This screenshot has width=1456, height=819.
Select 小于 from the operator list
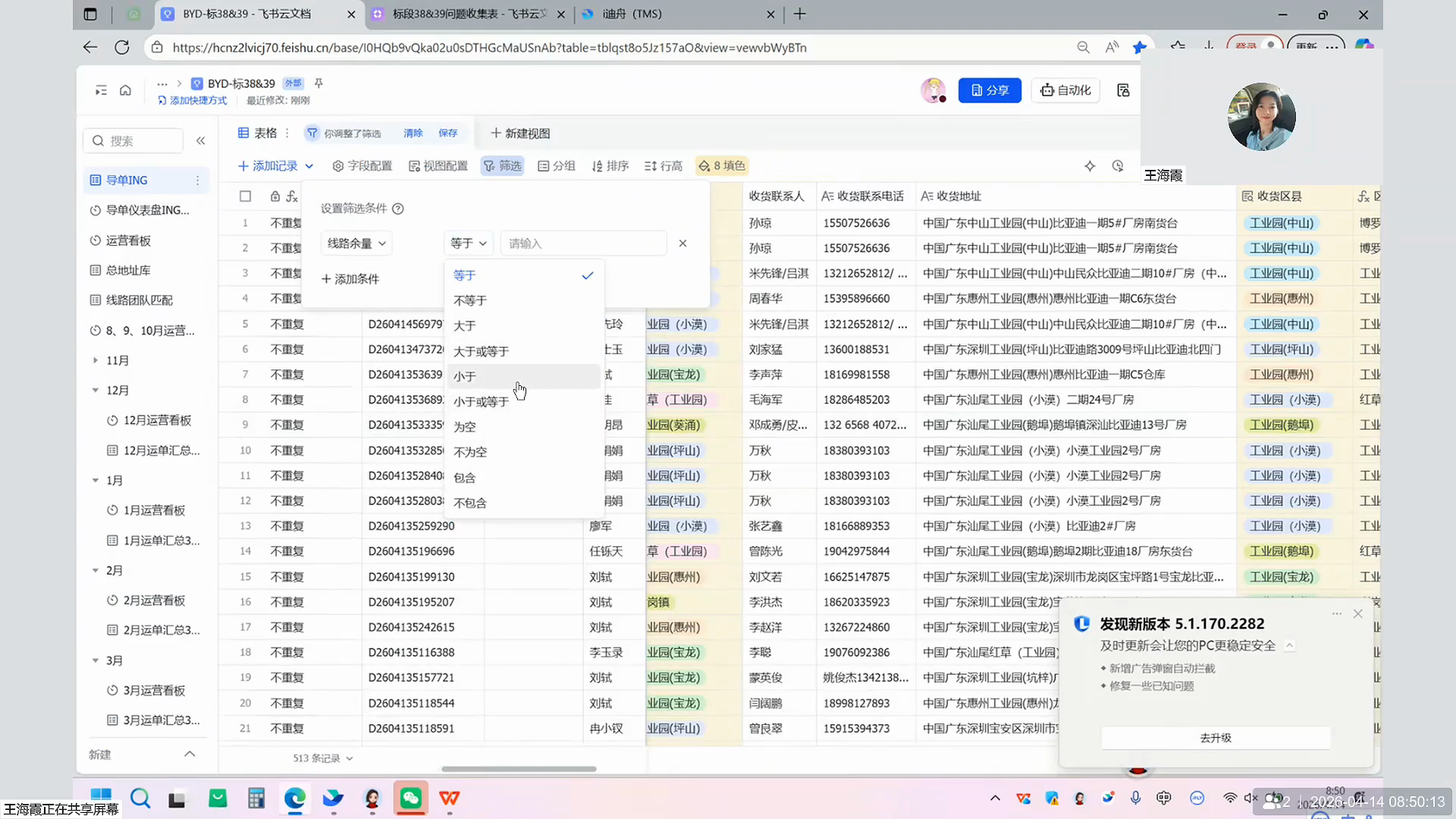click(465, 377)
